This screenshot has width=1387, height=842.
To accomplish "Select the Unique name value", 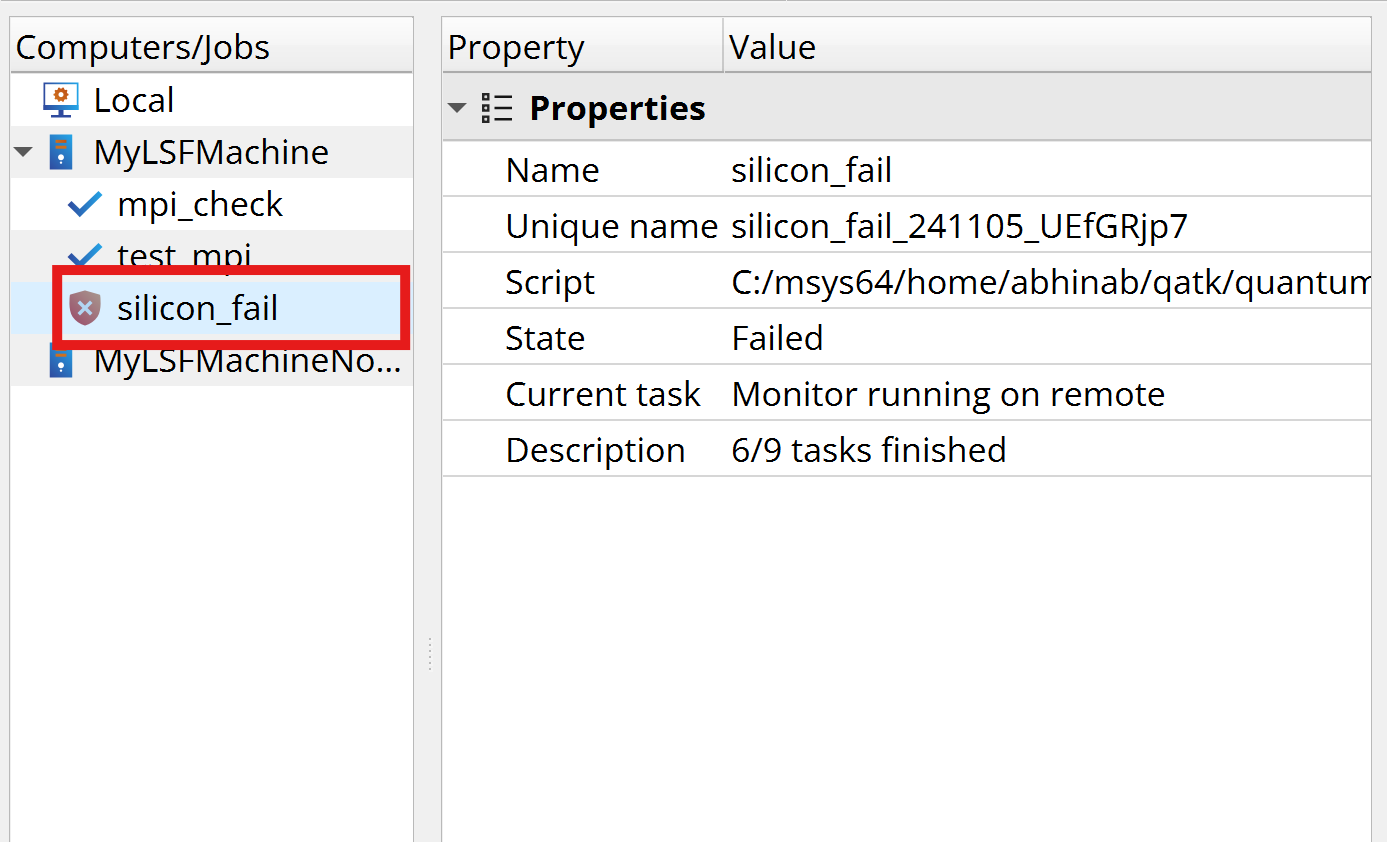I will (960, 226).
